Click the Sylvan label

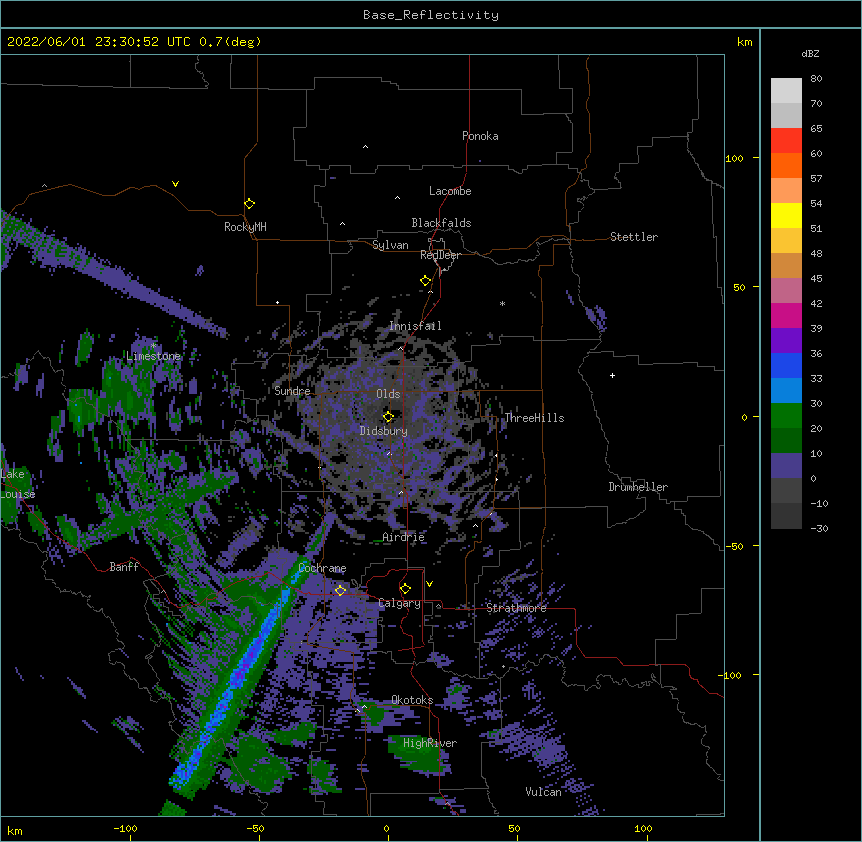[390, 245]
